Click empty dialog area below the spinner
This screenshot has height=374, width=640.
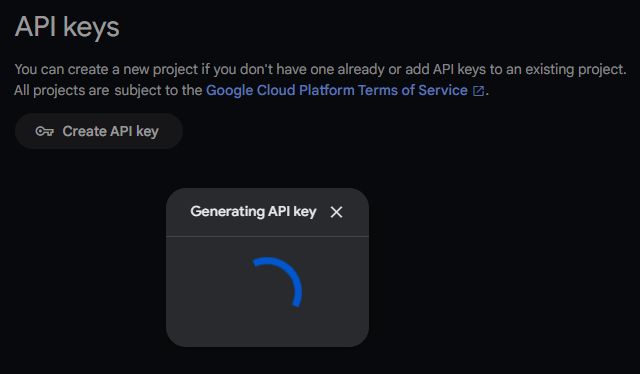[x=267, y=327]
